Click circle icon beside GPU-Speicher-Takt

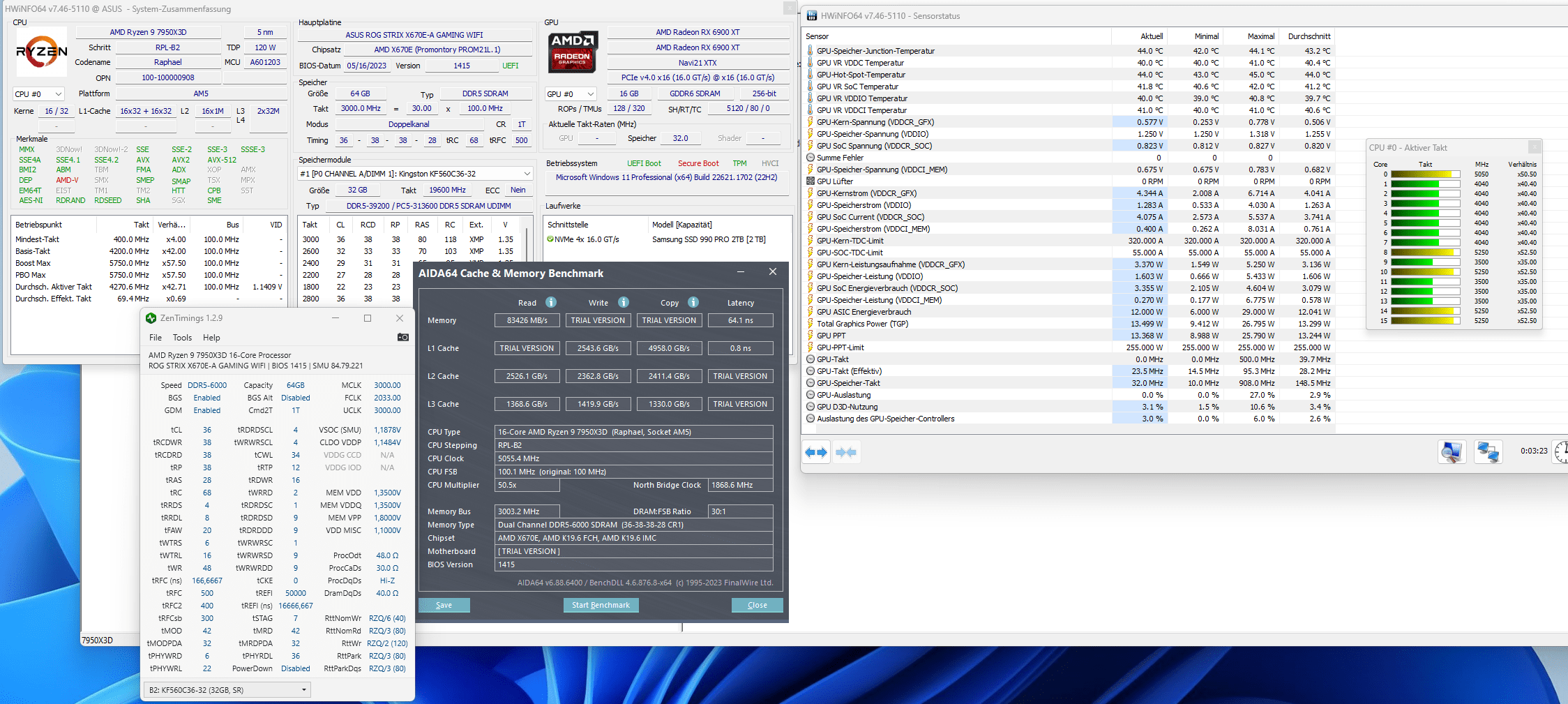[x=810, y=383]
